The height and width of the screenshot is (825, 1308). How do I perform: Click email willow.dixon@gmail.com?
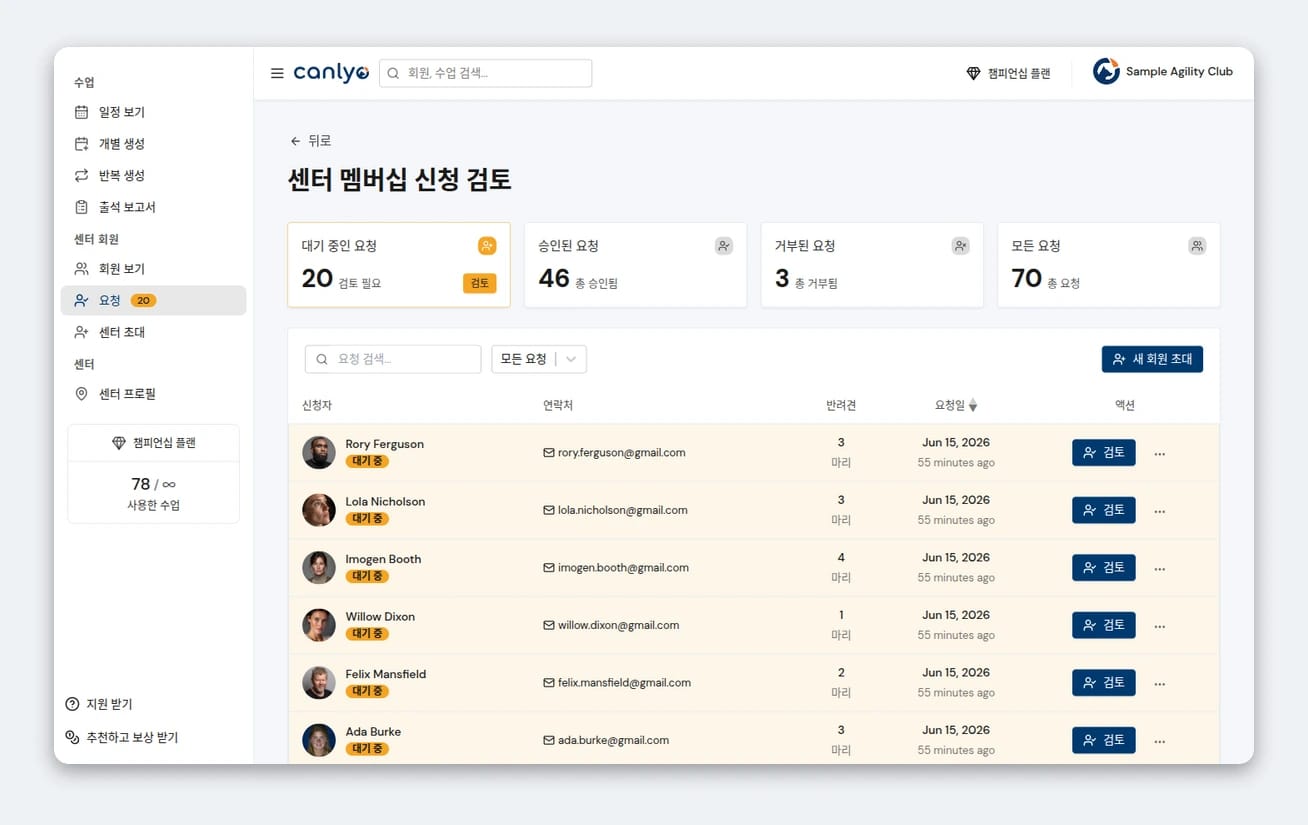click(x=618, y=625)
